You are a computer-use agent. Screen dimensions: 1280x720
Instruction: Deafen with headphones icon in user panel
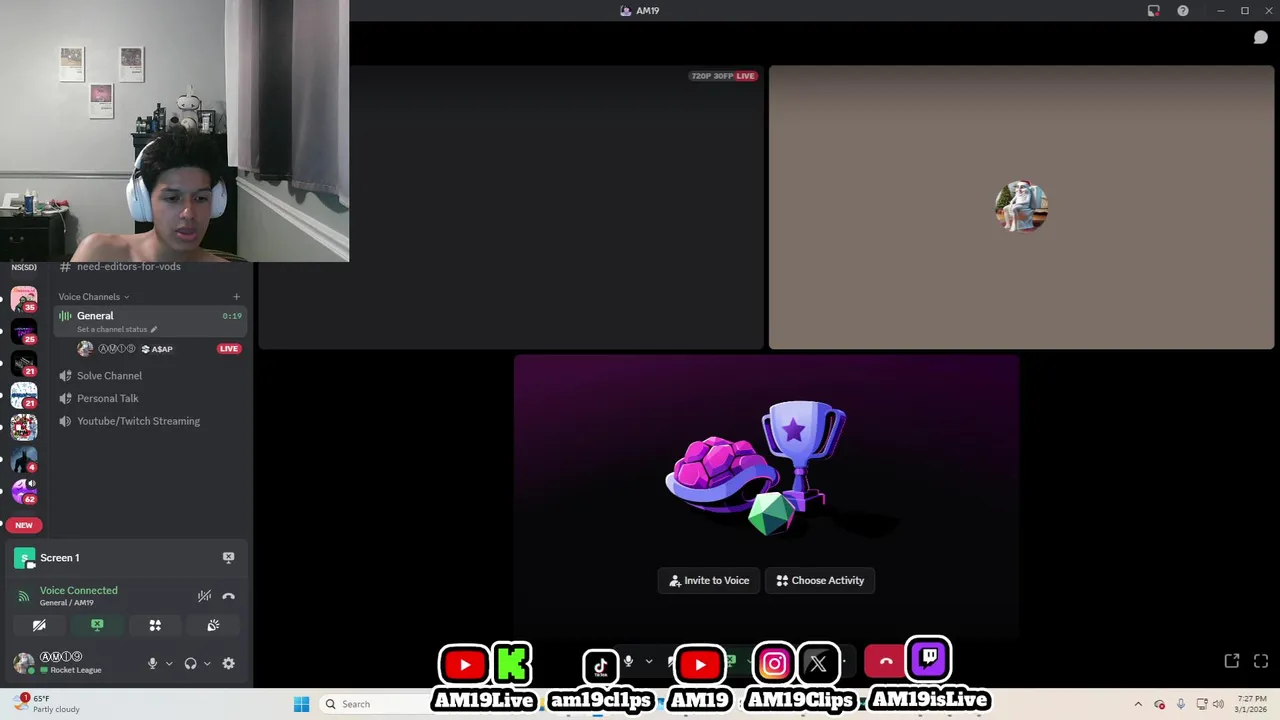(190, 663)
